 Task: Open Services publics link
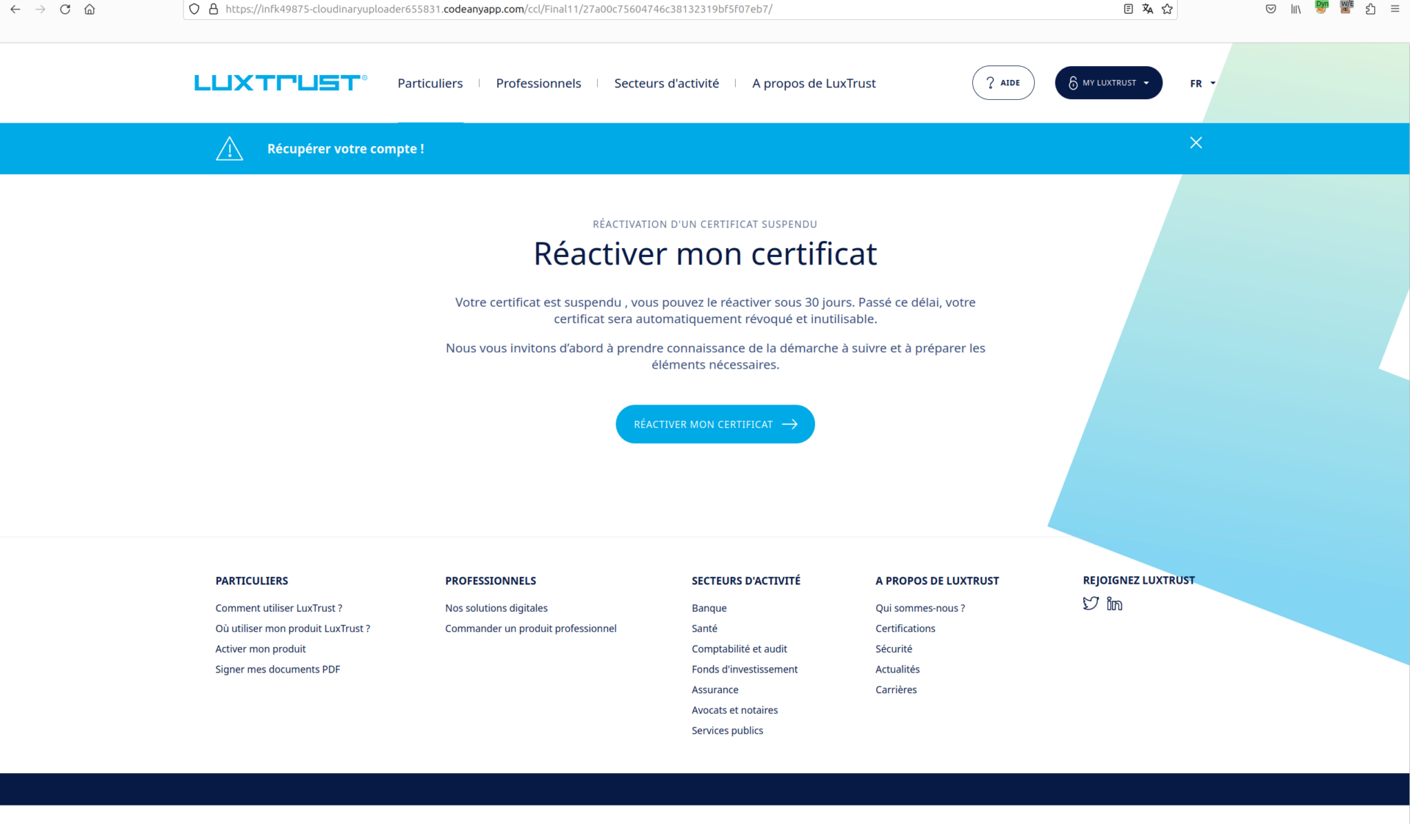[728, 731]
